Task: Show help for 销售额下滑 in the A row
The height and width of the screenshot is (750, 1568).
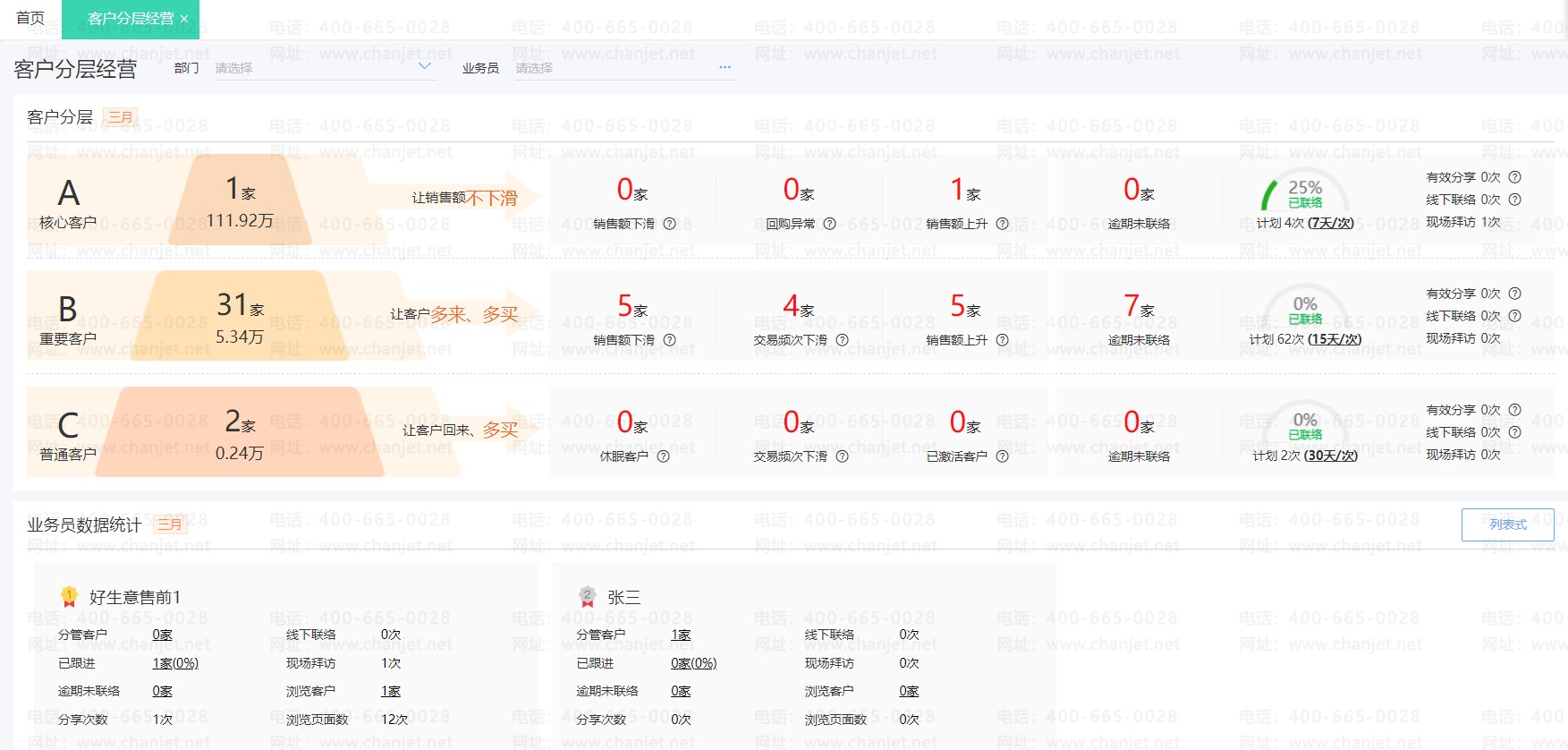Action: (x=669, y=224)
